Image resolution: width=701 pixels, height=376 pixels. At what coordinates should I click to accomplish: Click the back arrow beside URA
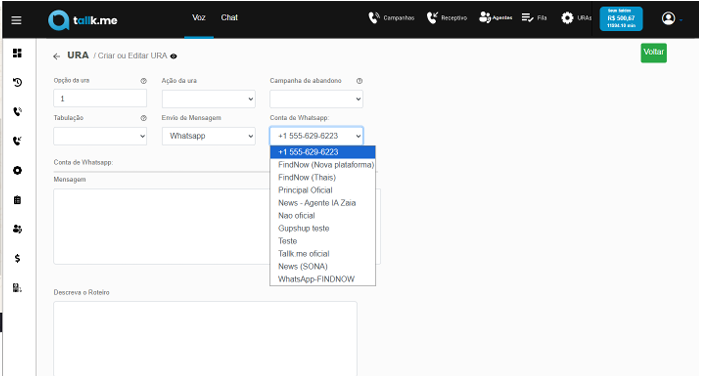(x=56, y=56)
